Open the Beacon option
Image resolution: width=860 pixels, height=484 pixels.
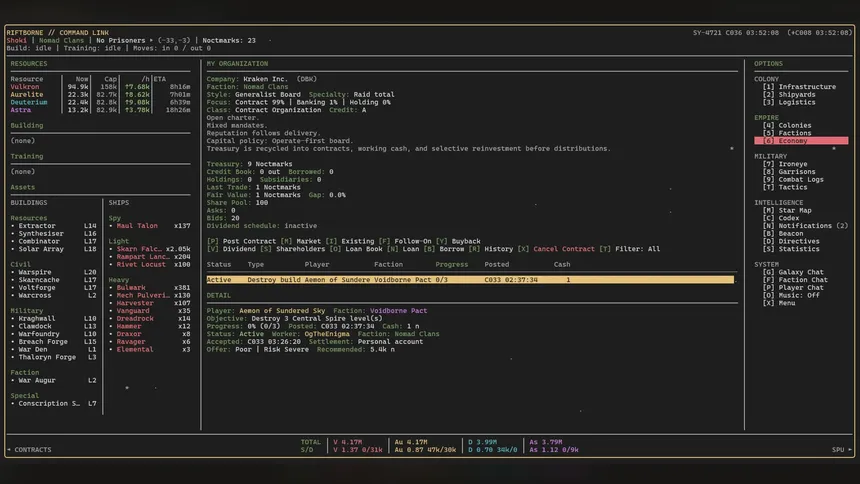(x=783, y=233)
